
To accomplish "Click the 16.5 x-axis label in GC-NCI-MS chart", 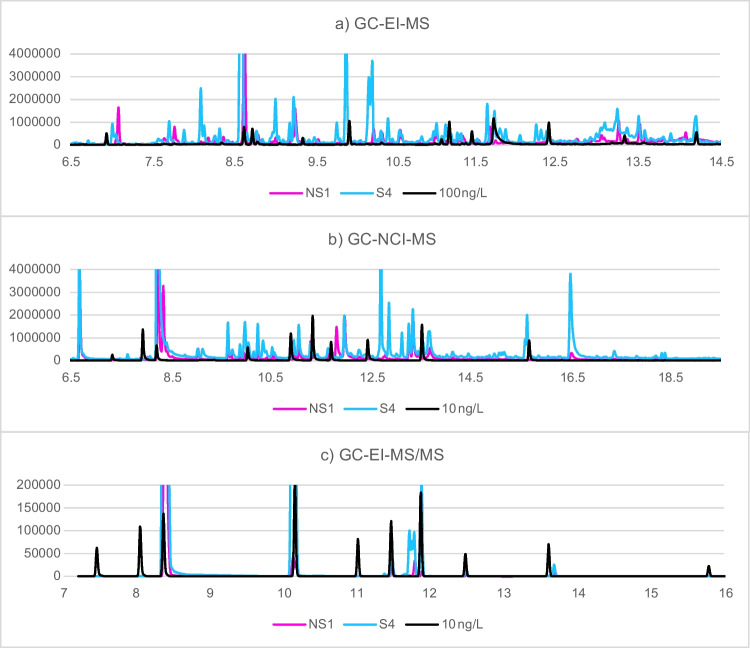I will (573, 378).
